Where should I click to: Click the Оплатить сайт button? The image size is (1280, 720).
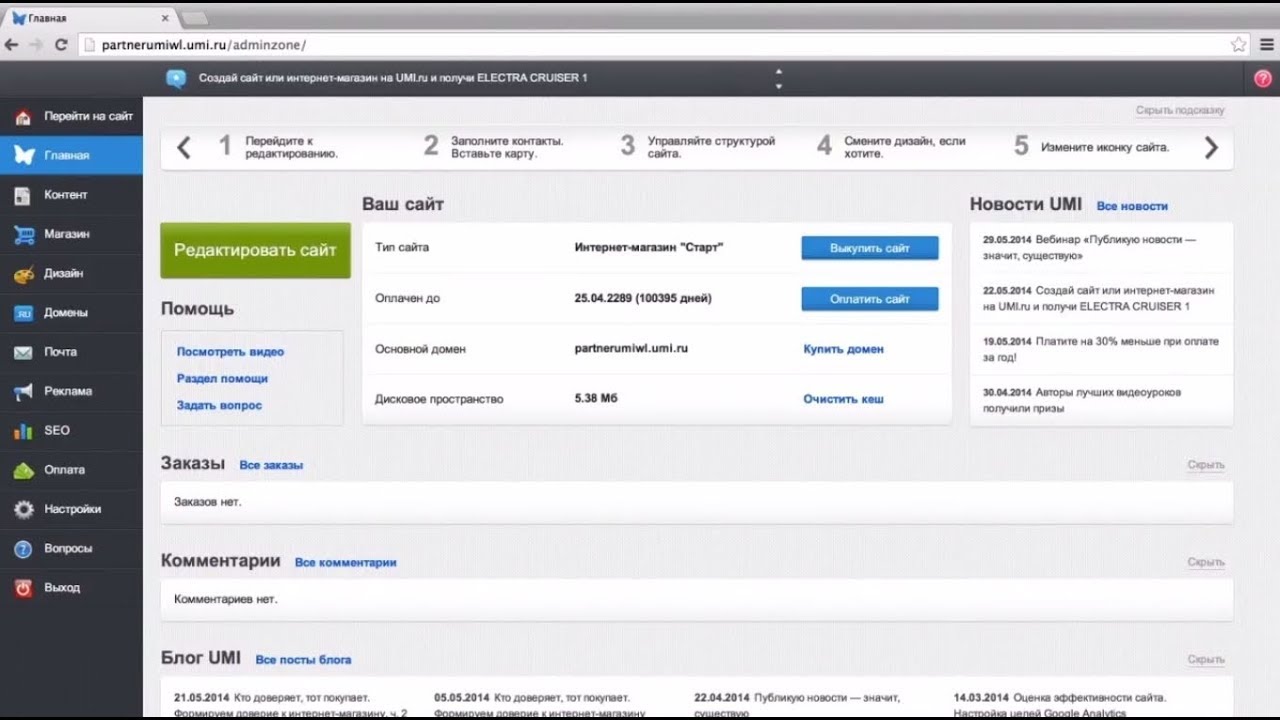tap(870, 299)
